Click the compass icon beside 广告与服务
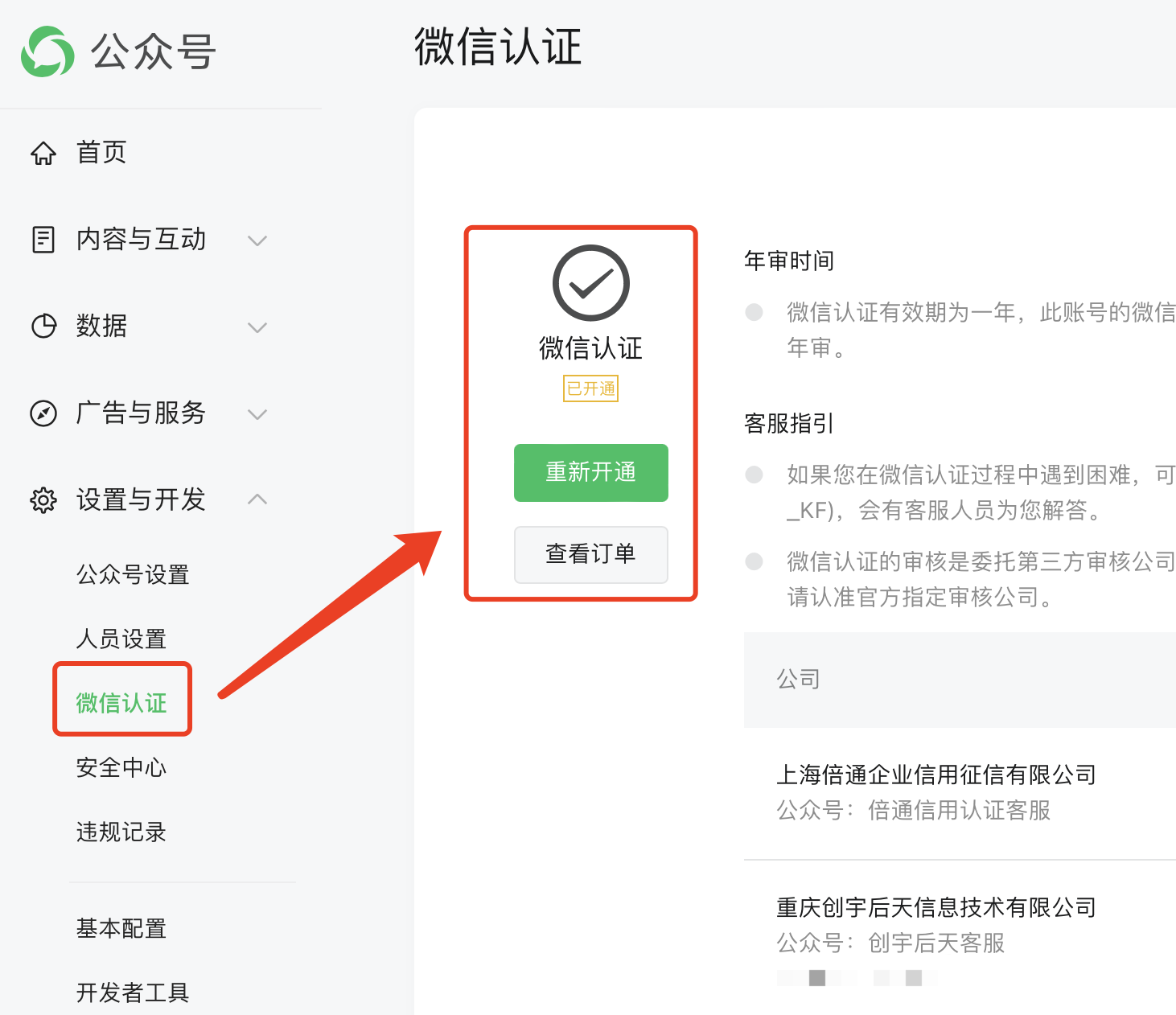Image resolution: width=1176 pixels, height=1015 pixels. click(43, 413)
